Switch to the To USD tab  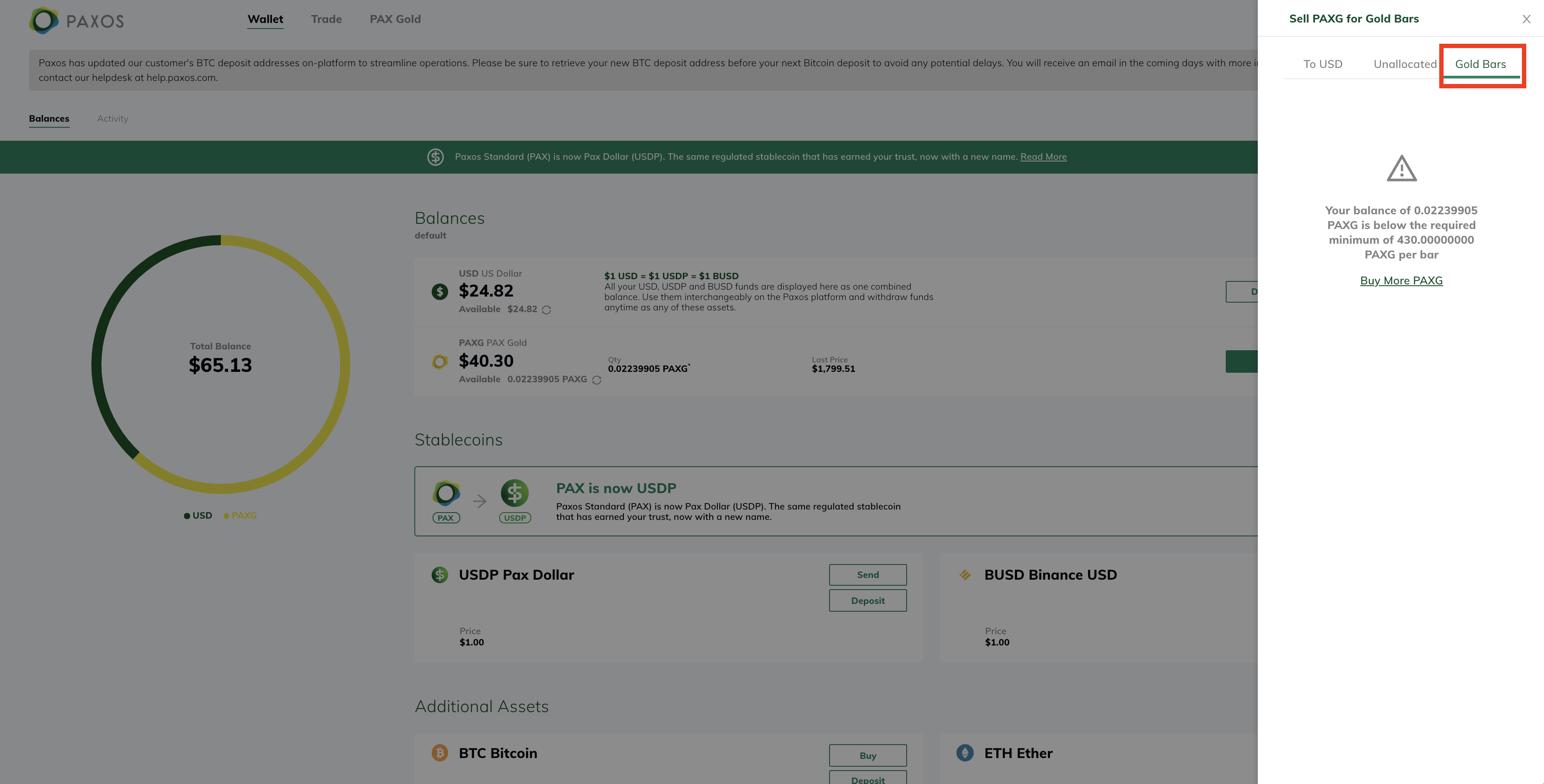(x=1322, y=64)
